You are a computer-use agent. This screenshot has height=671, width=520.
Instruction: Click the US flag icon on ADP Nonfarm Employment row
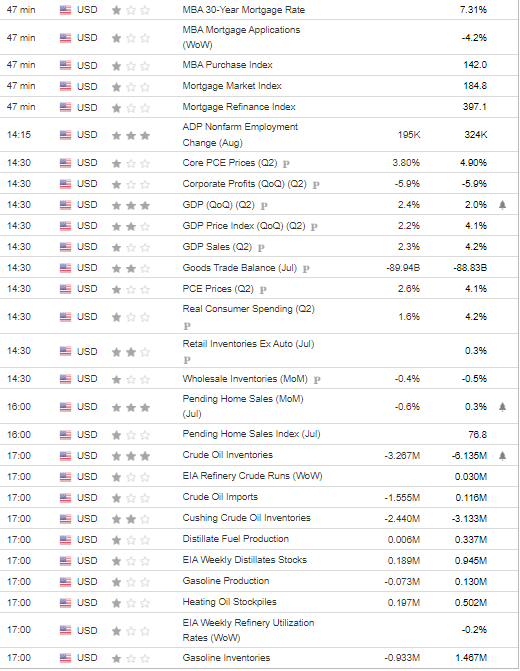pyautogui.click(x=65, y=135)
